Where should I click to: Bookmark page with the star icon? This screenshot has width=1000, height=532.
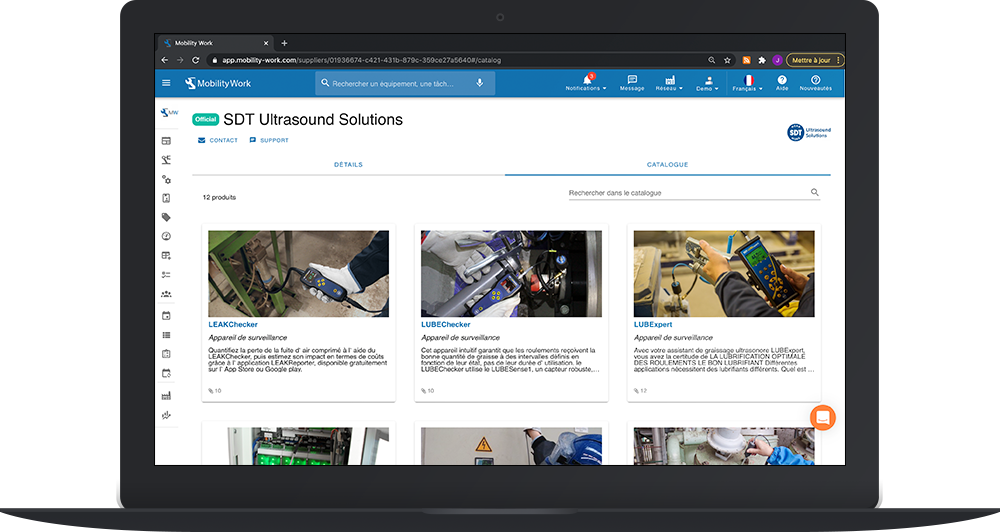pos(727,60)
